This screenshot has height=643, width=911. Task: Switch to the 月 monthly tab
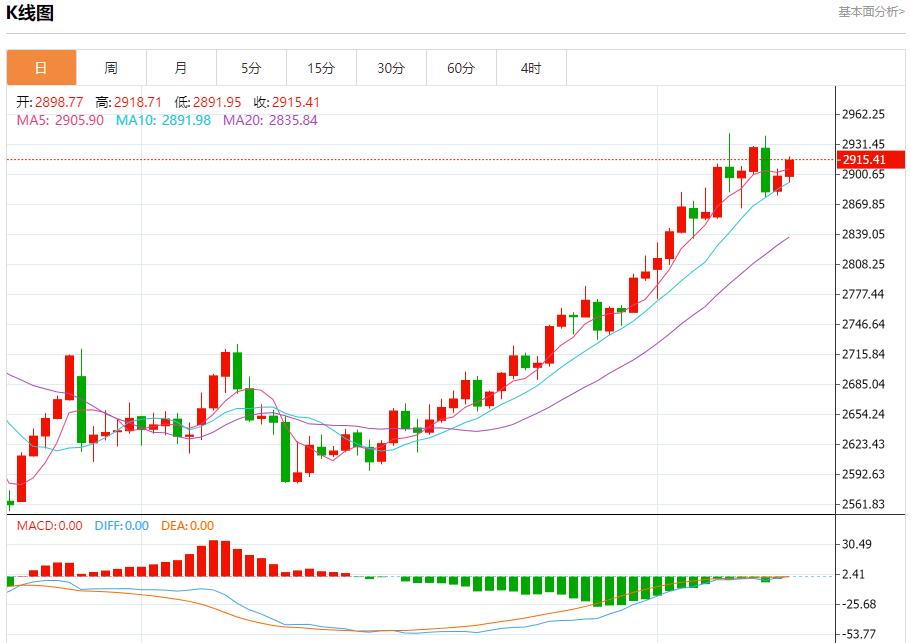(181, 68)
